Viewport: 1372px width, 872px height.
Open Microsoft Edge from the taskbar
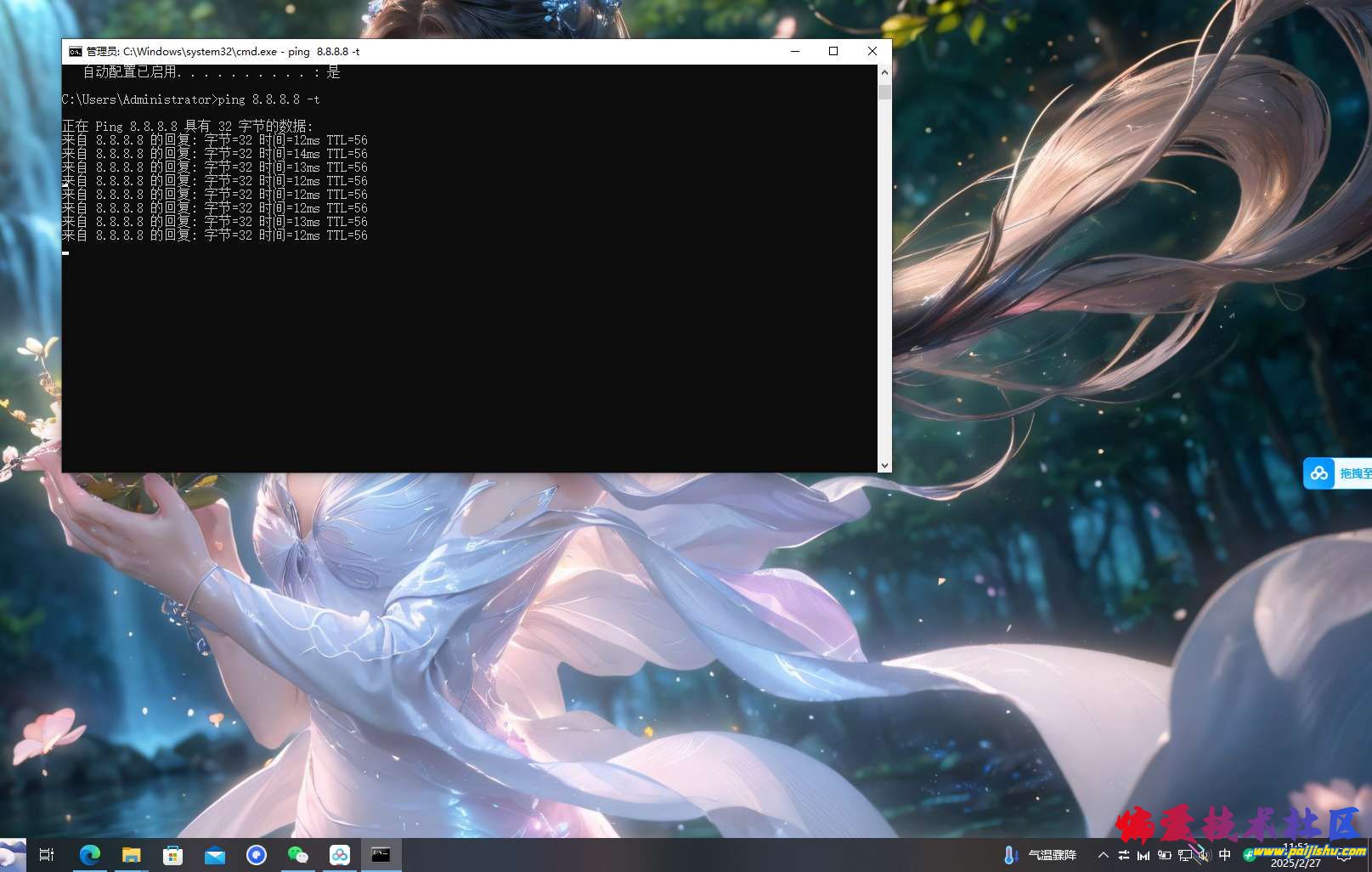(x=89, y=855)
